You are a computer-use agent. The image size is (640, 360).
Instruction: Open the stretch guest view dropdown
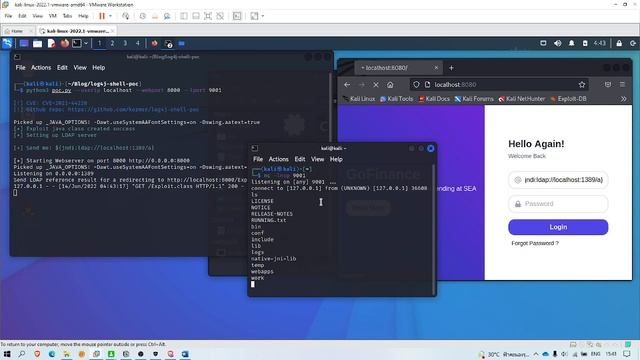point(262,16)
